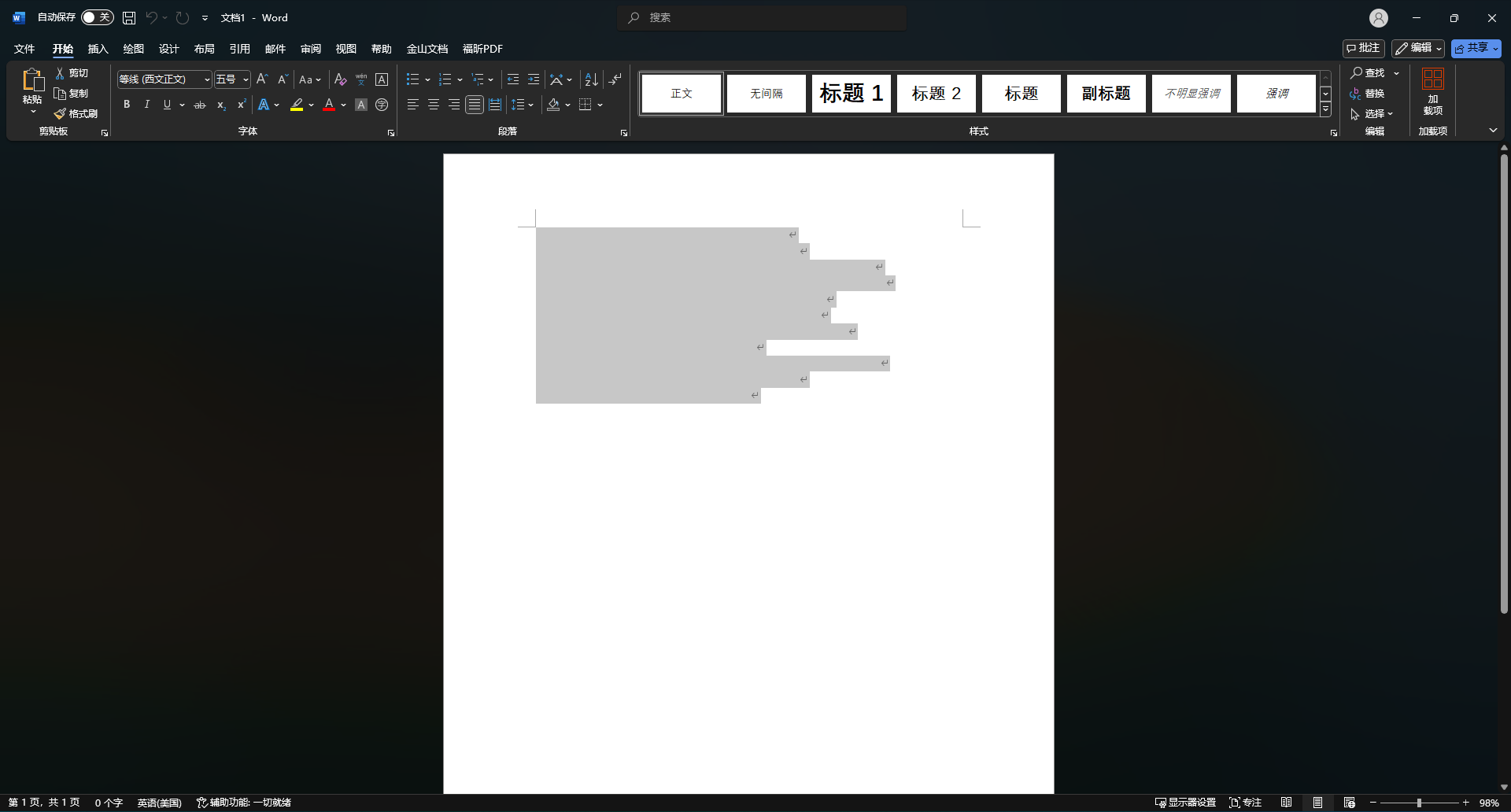Apply Subtitle (副标题) style
The image size is (1511, 812).
[x=1106, y=94]
